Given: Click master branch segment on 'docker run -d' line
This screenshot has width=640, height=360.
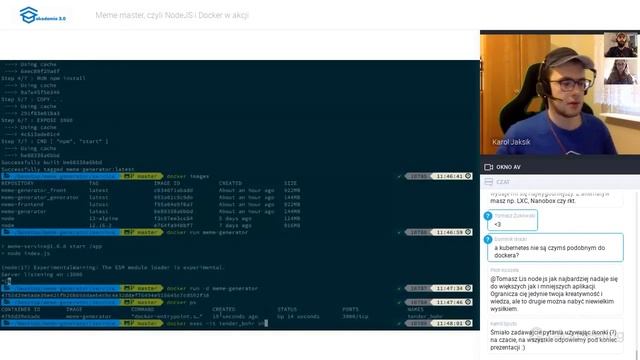Looking at the screenshot, I should (x=141, y=288).
